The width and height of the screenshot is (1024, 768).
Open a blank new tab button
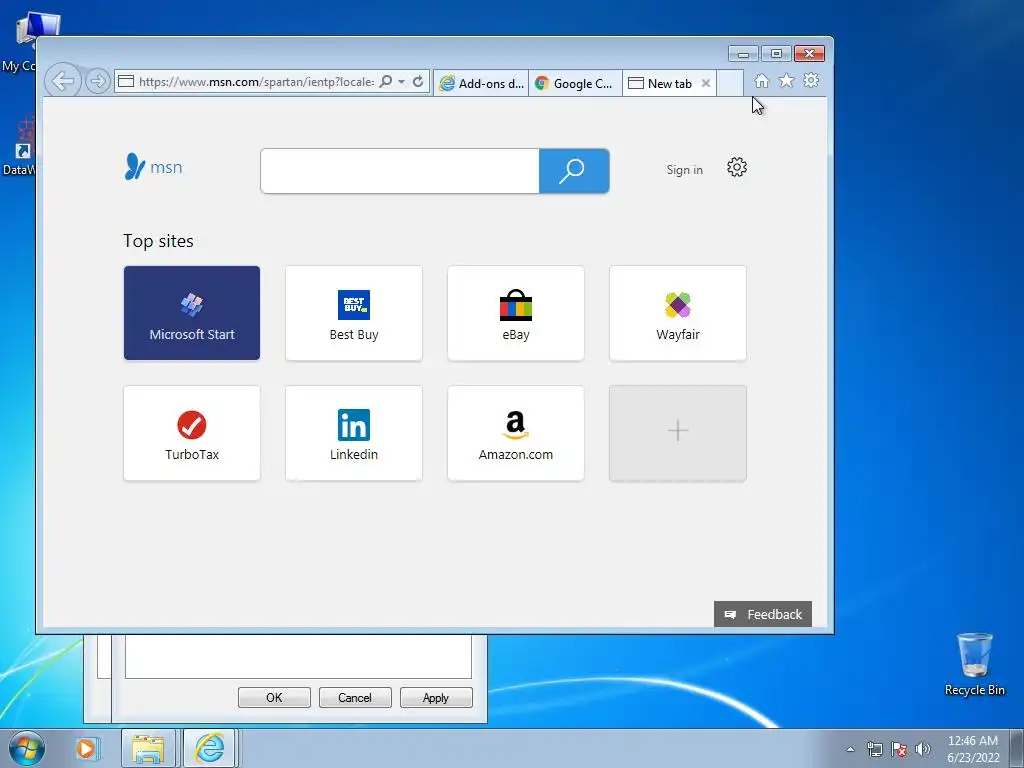tap(729, 83)
